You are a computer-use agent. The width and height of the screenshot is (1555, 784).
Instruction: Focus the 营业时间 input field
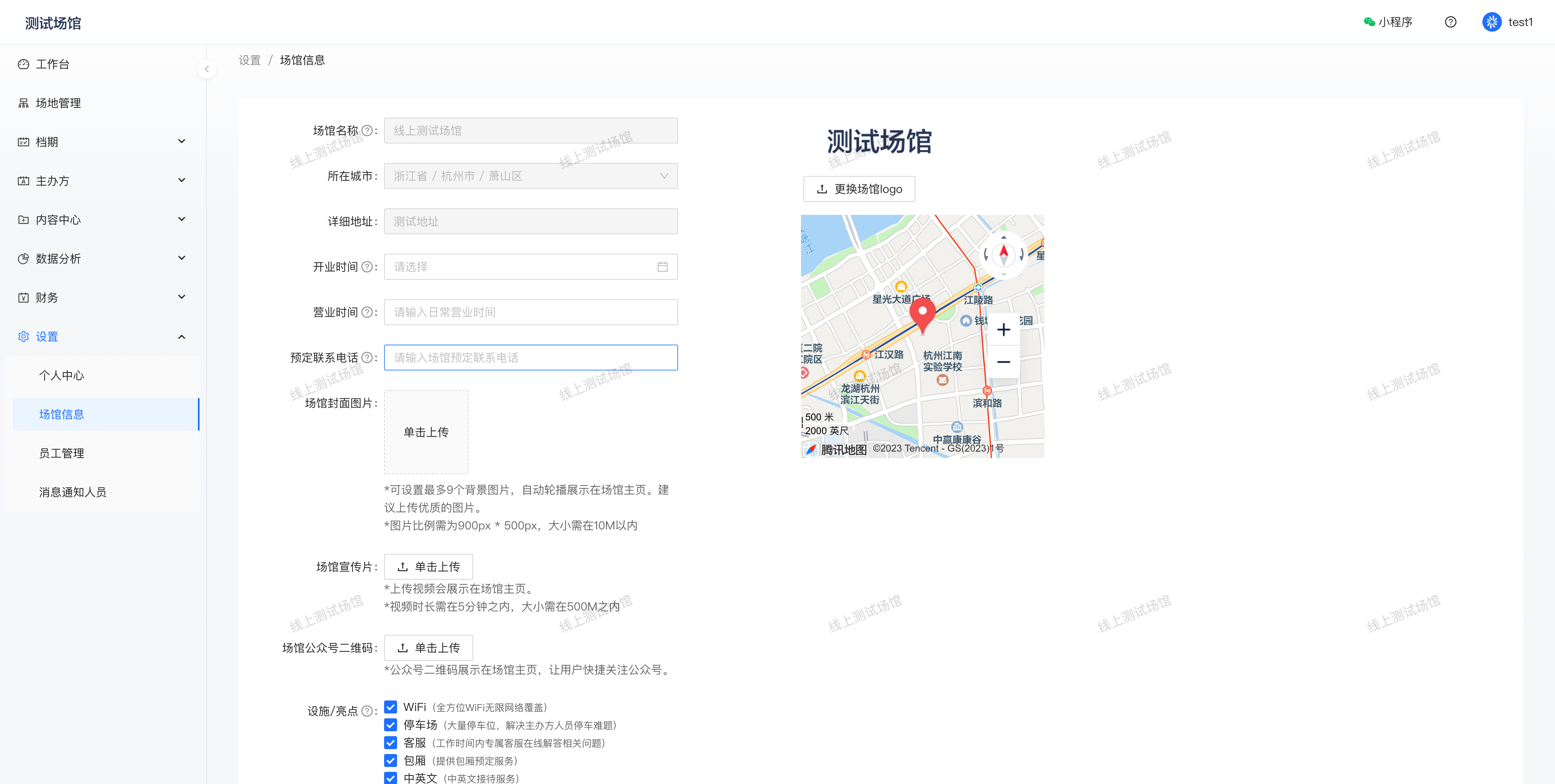click(531, 312)
